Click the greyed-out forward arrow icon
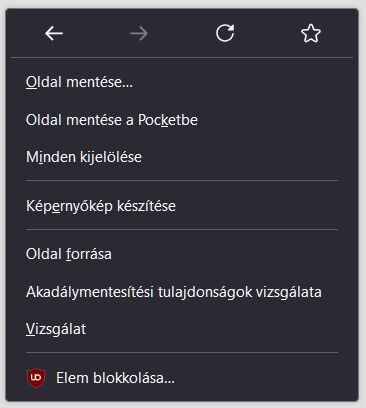The height and width of the screenshot is (408, 366). 139,33
